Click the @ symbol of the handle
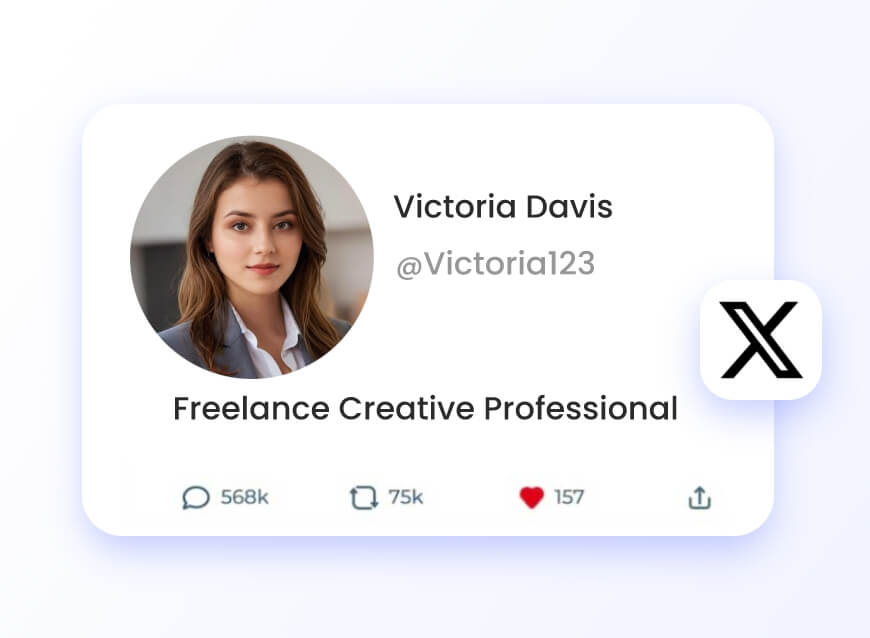Viewport: 870px width, 638px height. click(409, 267)
